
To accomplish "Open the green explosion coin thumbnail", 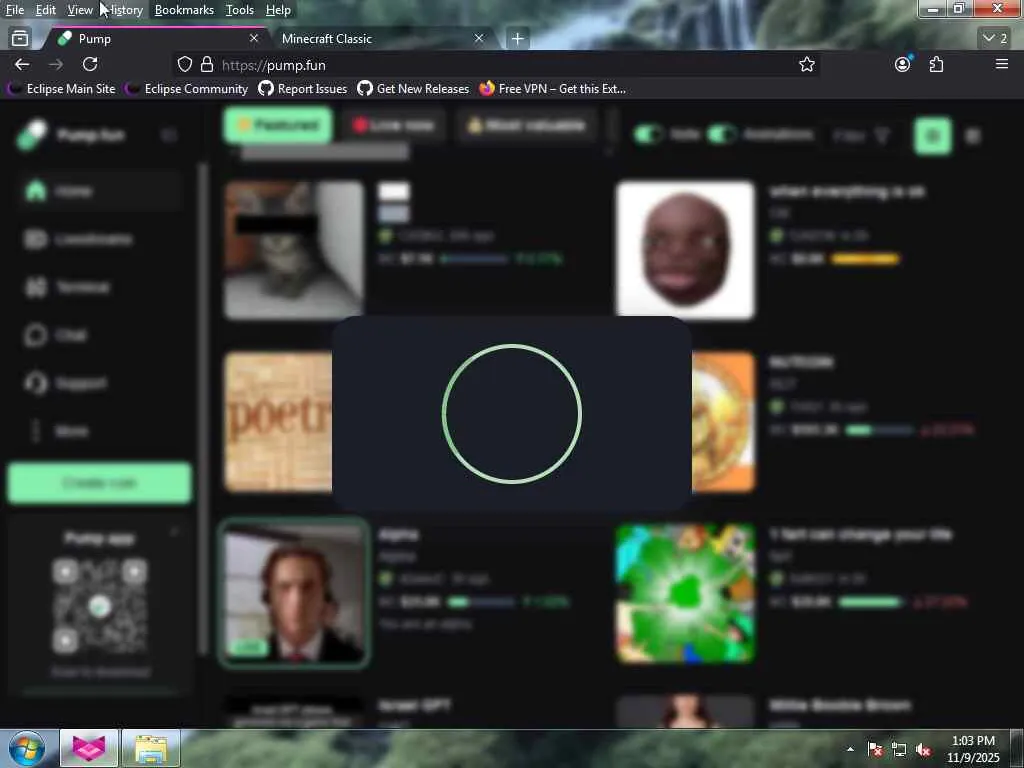I will [x=685, y=593].
